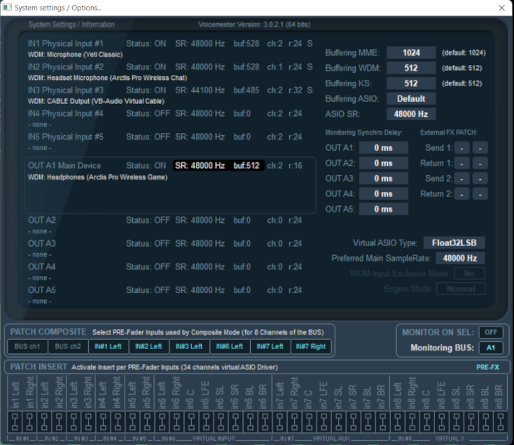Toggle the in6 C insert switch
The height and width of the screenshot is (445, 514).
tap(191, 421)
